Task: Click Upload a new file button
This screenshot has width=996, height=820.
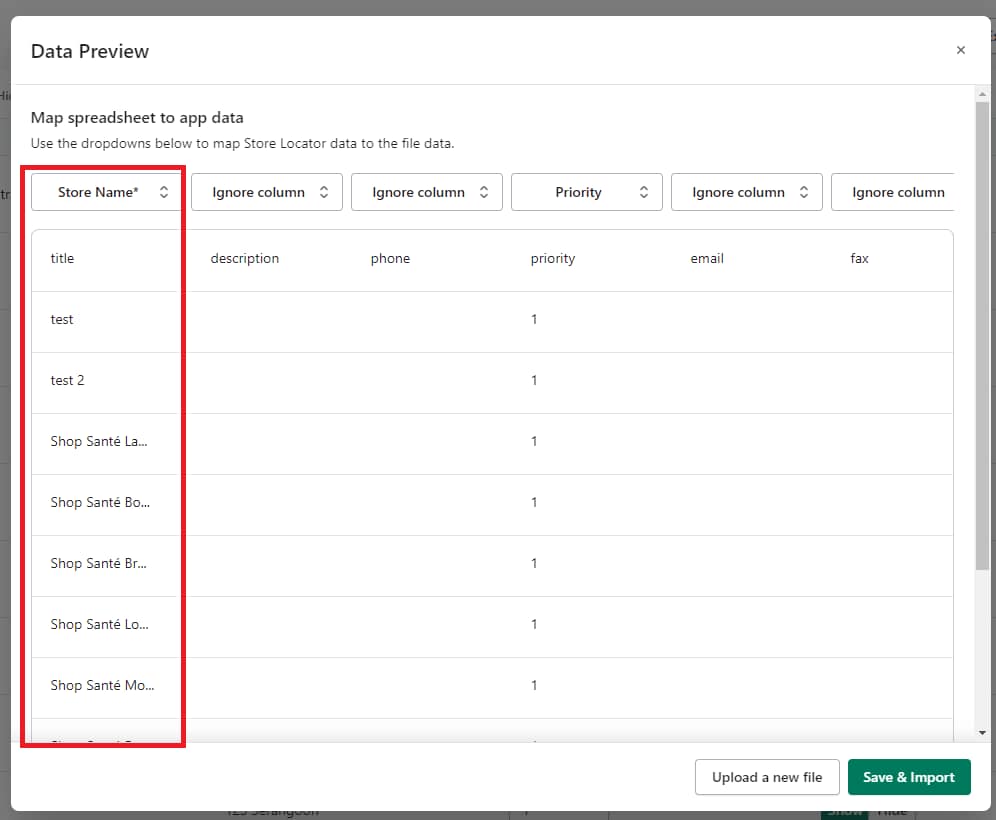Action: (x=767, y=777)
